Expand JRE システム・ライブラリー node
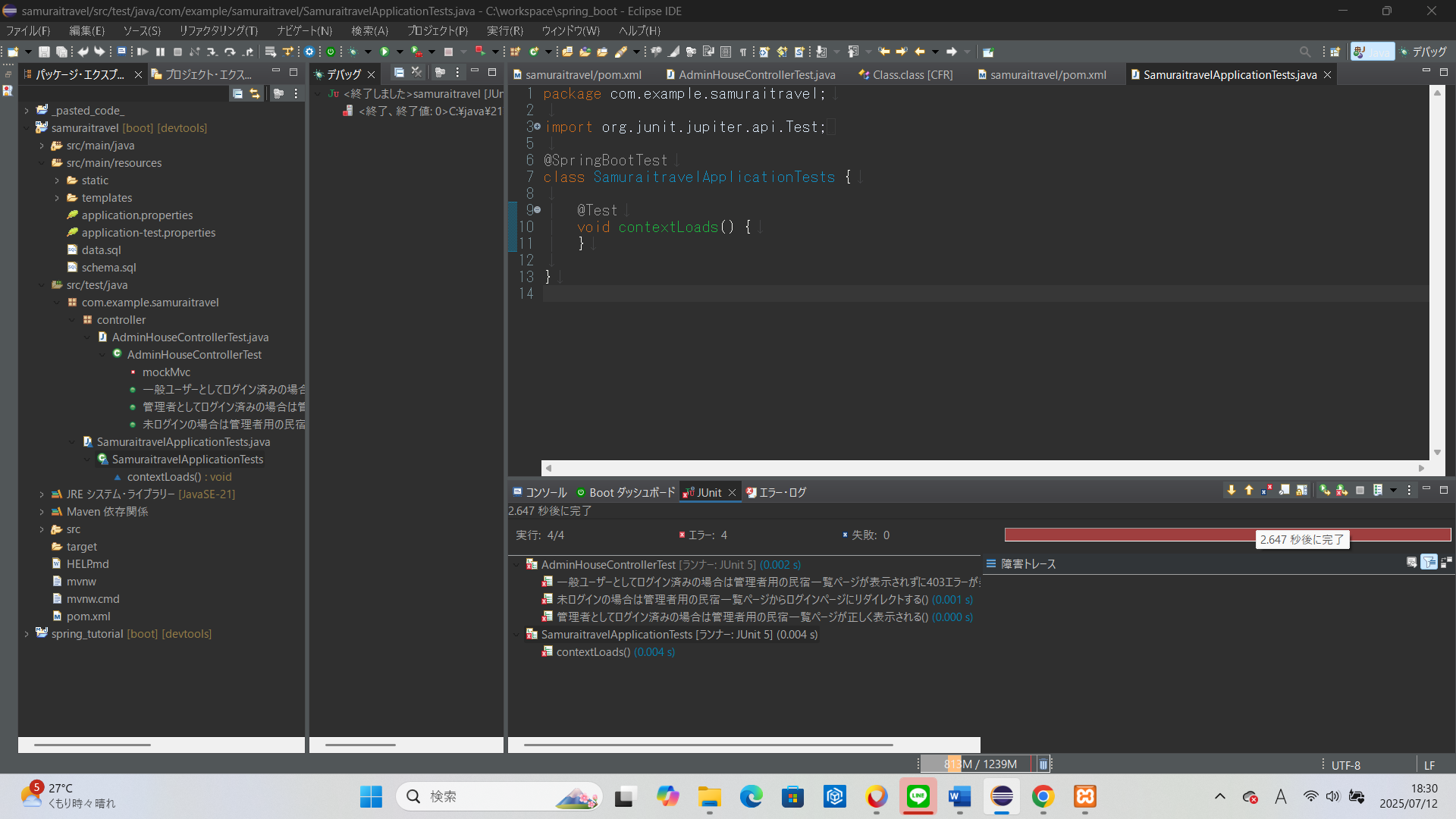This screenshot has width=1456, height=819. (x=42, y=494)
